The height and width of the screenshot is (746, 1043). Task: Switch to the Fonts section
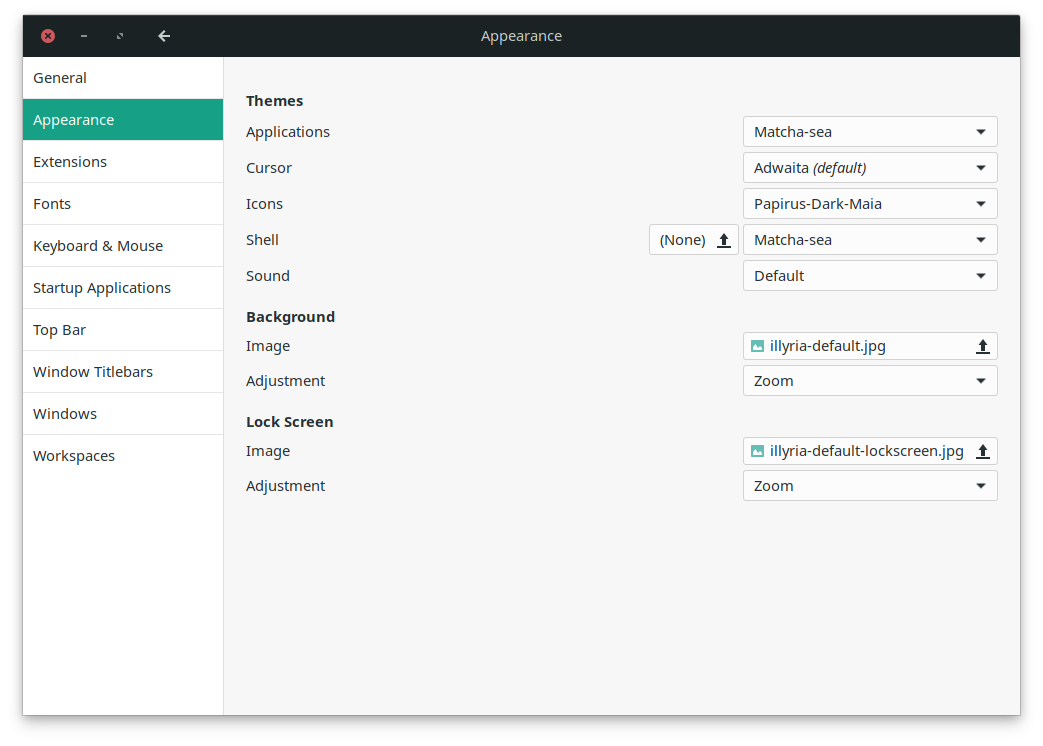[x=52, y=203]
